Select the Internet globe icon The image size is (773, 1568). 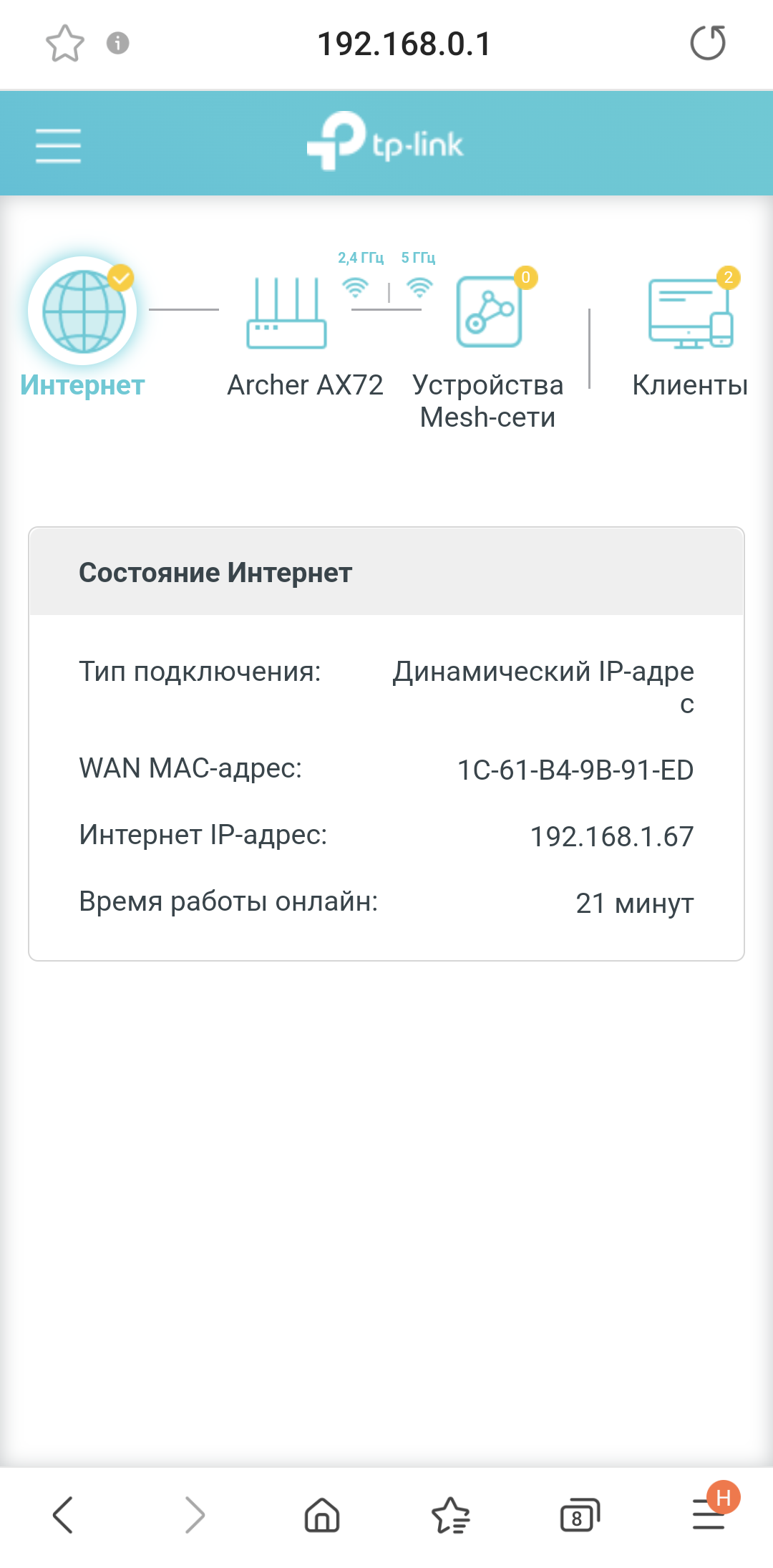[84, 311]
